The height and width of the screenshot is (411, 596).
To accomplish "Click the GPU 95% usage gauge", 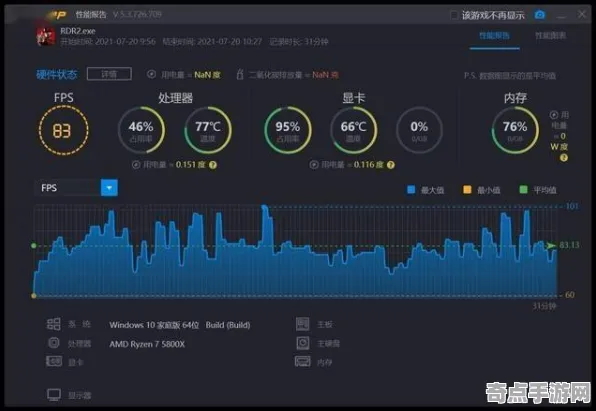I will [288, 130].
